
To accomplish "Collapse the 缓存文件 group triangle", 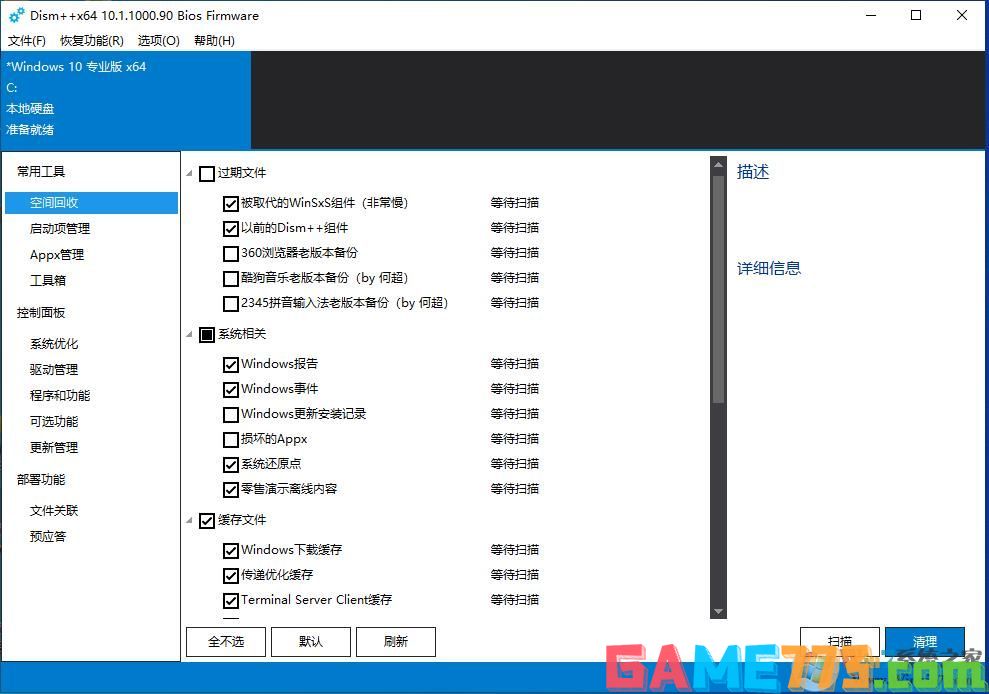I will (x=189, y=520).
